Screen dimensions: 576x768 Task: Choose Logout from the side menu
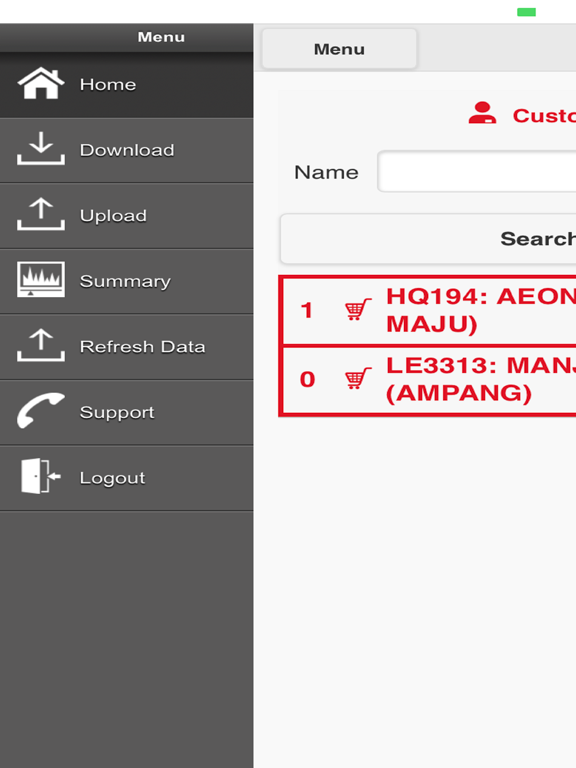tap(126, 479)
